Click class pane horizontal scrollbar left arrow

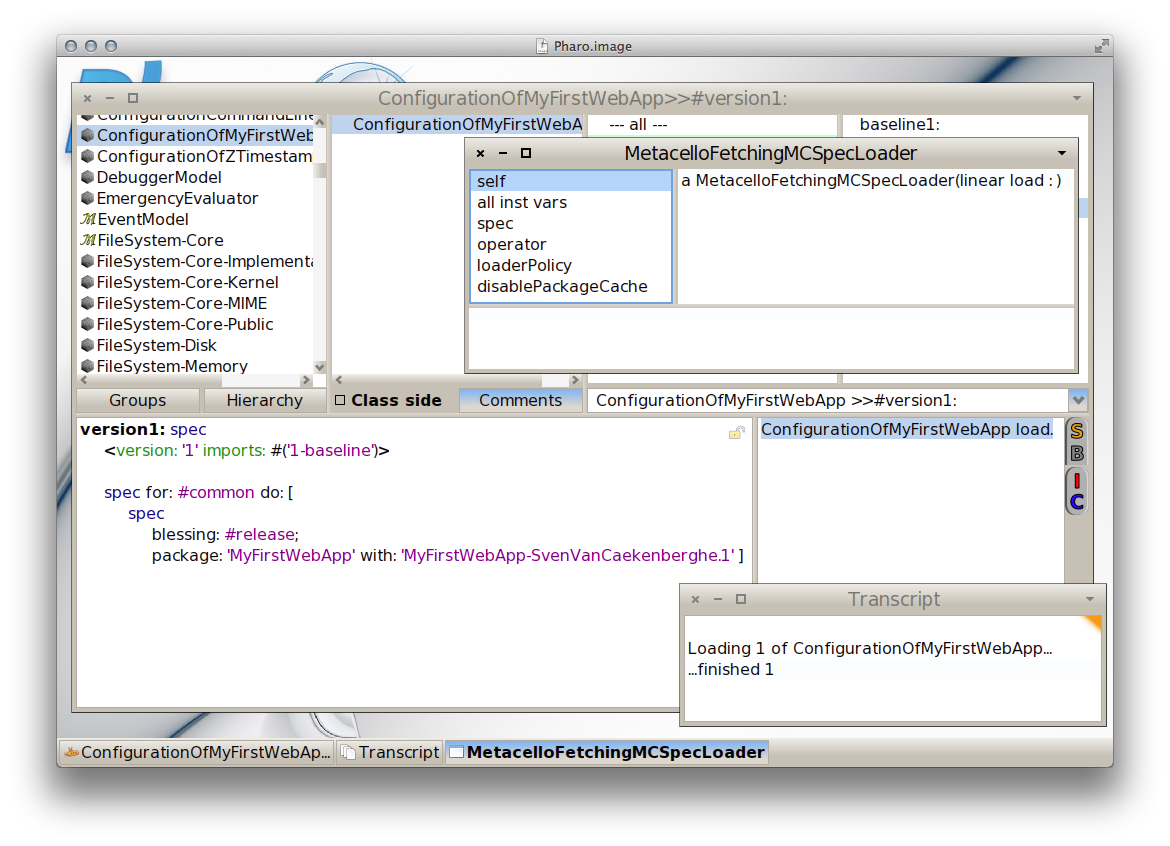coord(339,380)
